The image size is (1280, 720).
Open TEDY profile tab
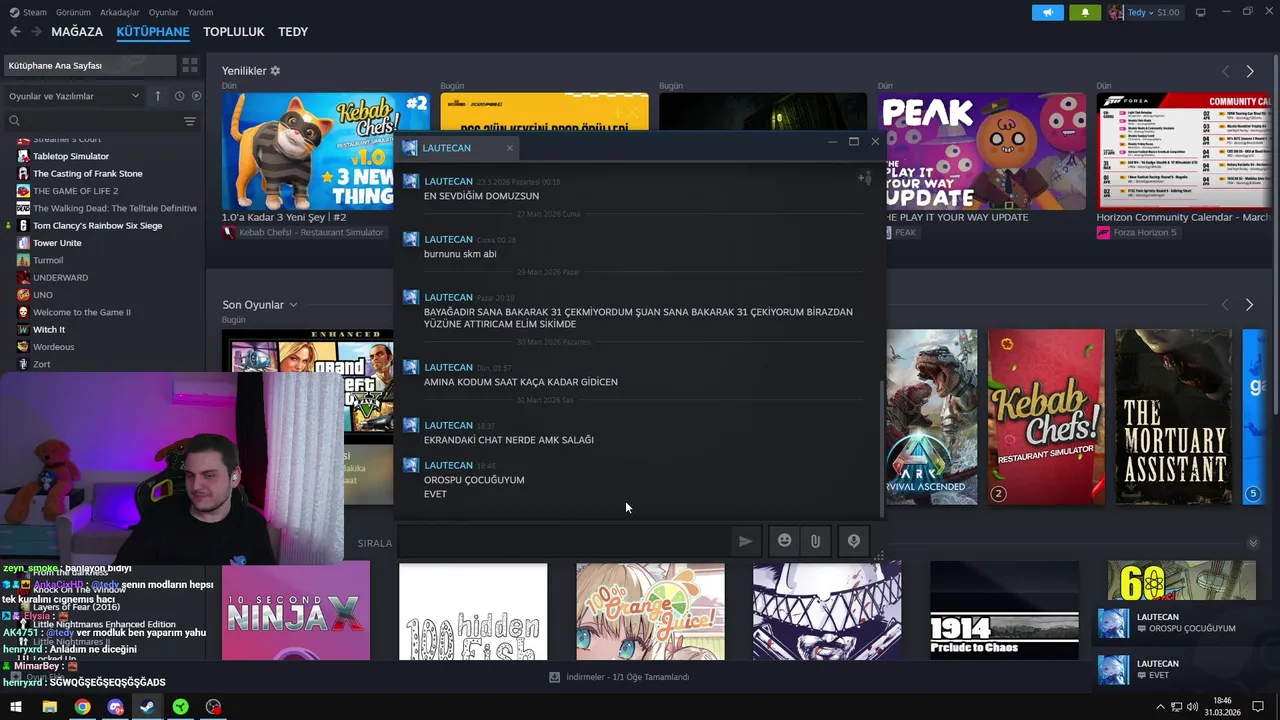(x=293, y=32)
